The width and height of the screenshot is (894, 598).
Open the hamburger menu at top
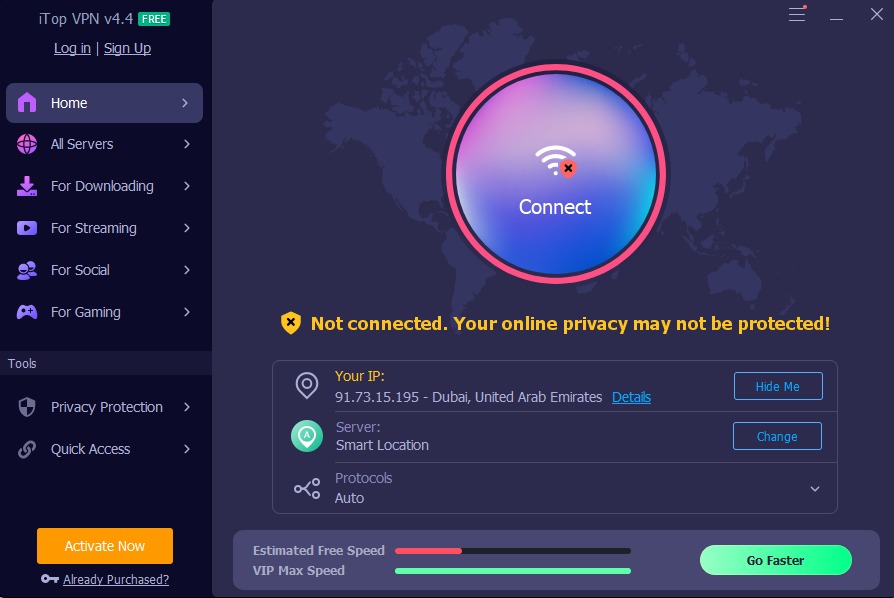[797, 14]
